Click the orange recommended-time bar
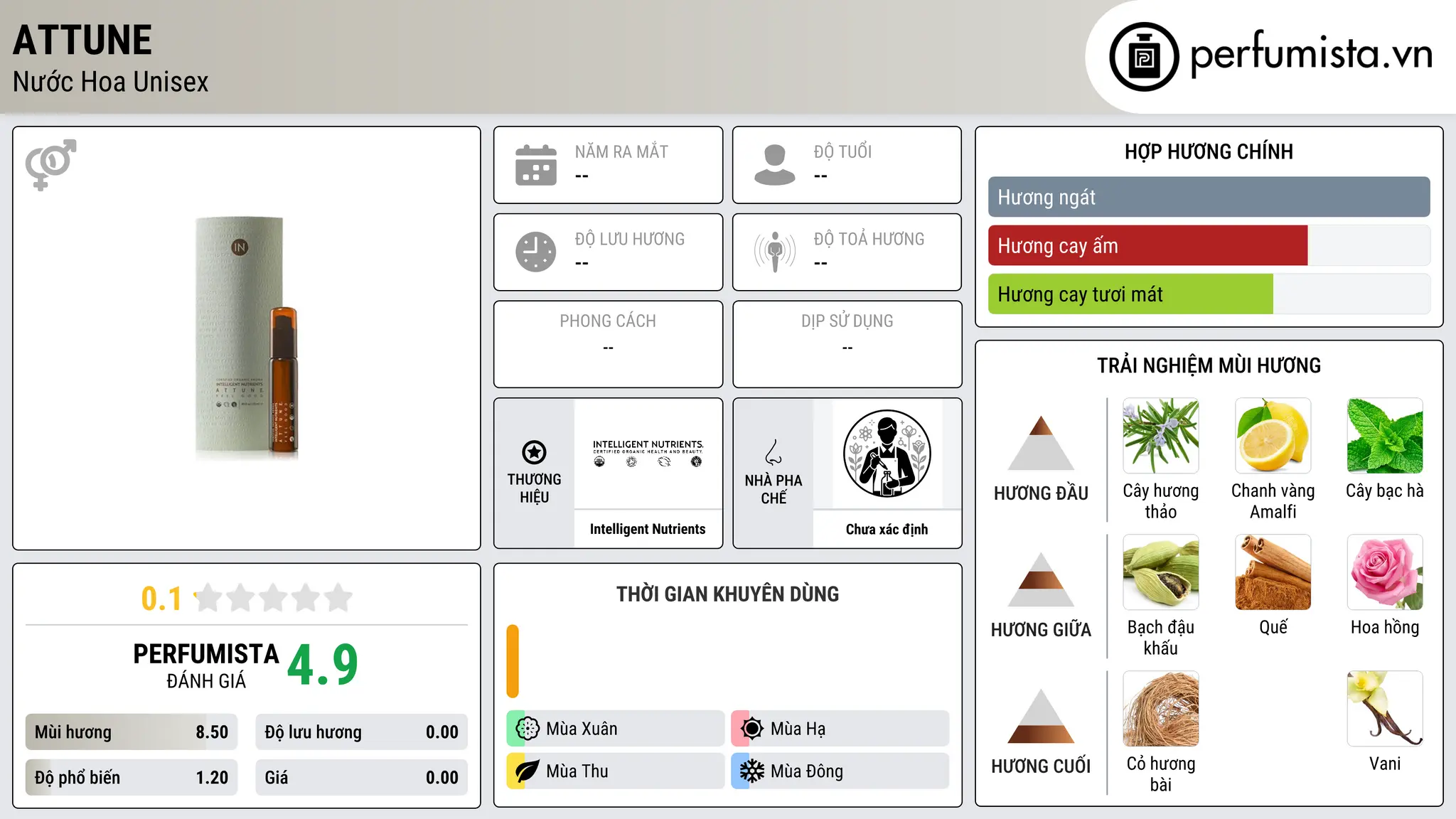This screenshot has height=819, width=1456. [513, 661]
